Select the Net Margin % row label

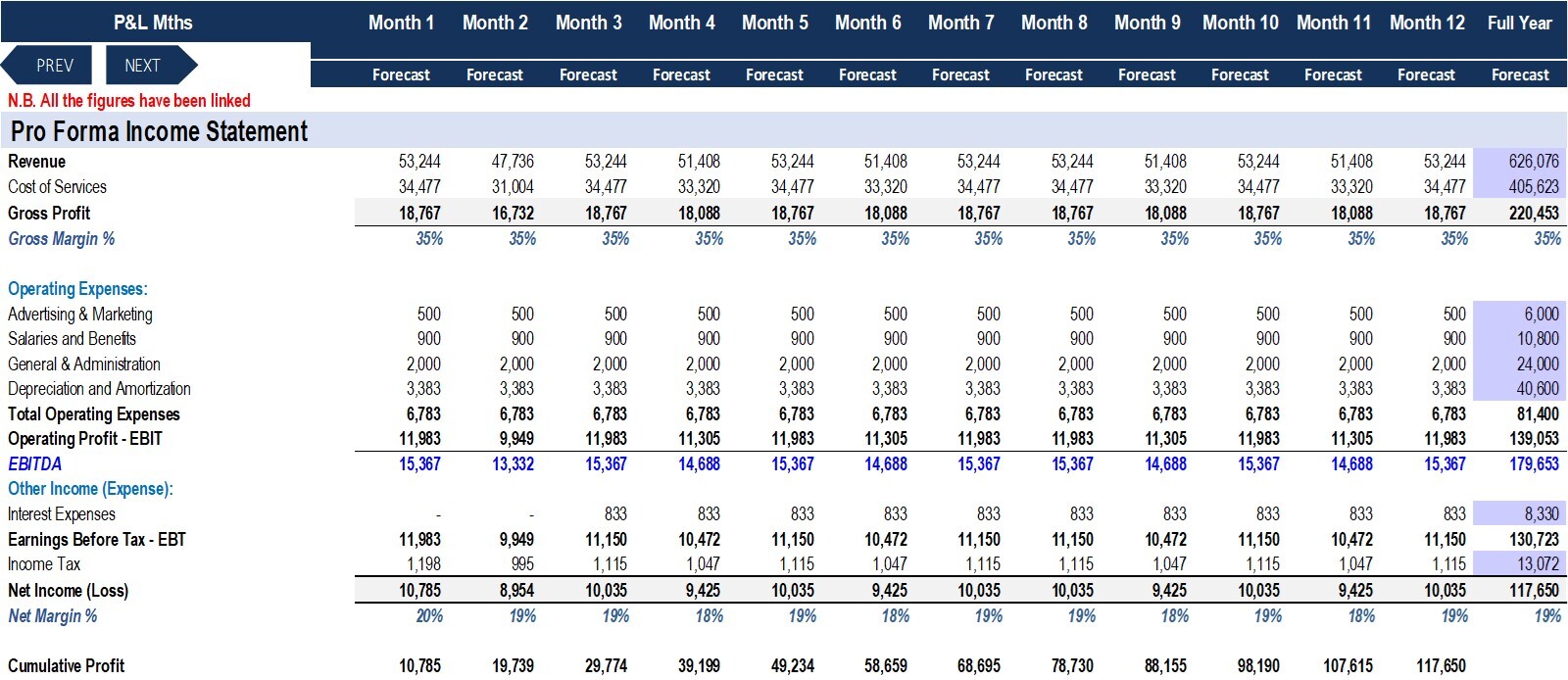click(x=53, y=616)
